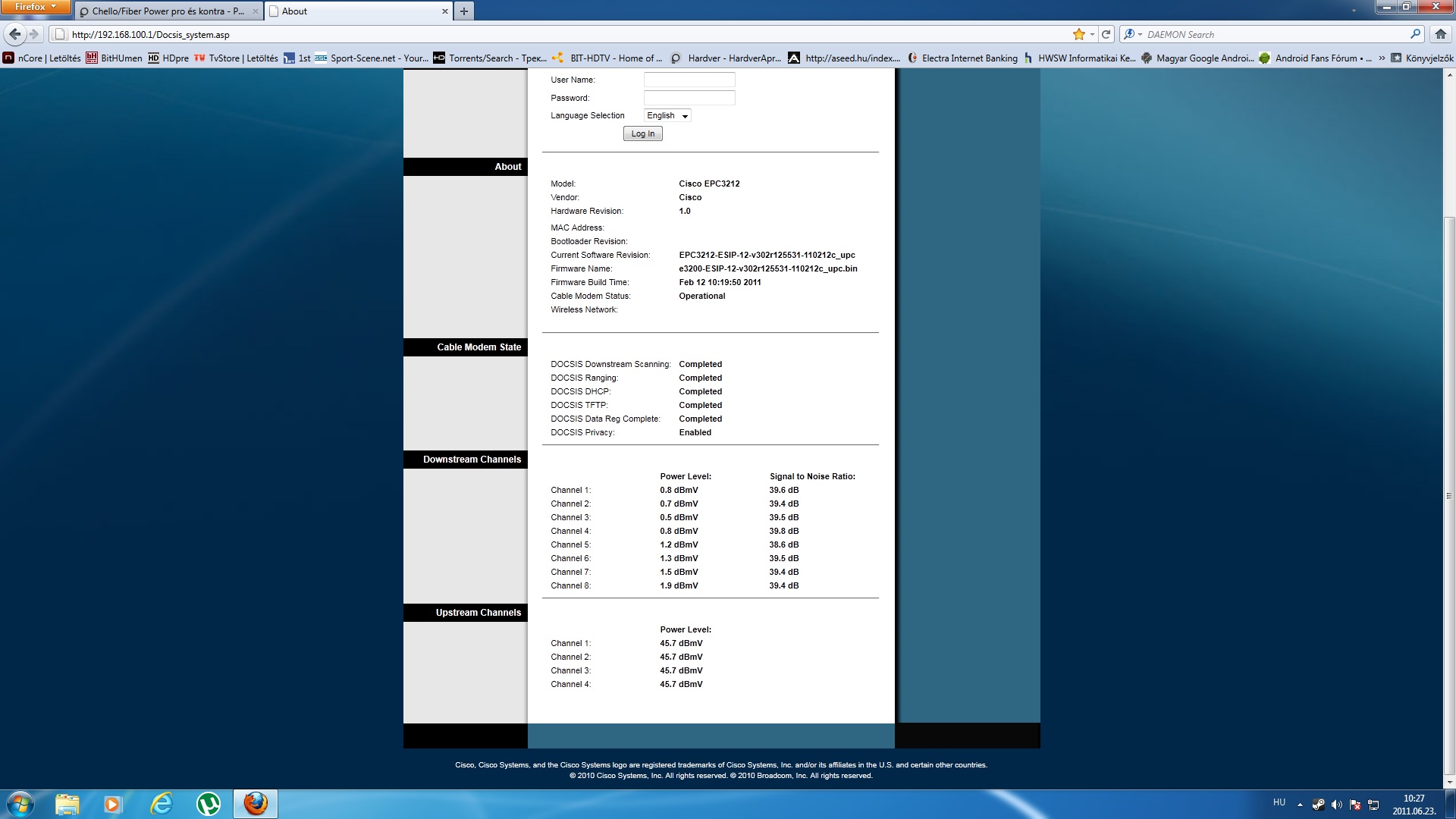Open Windows Explorer from the taskbar
This screenshot has width=1456, height=819.
(67, 804)
